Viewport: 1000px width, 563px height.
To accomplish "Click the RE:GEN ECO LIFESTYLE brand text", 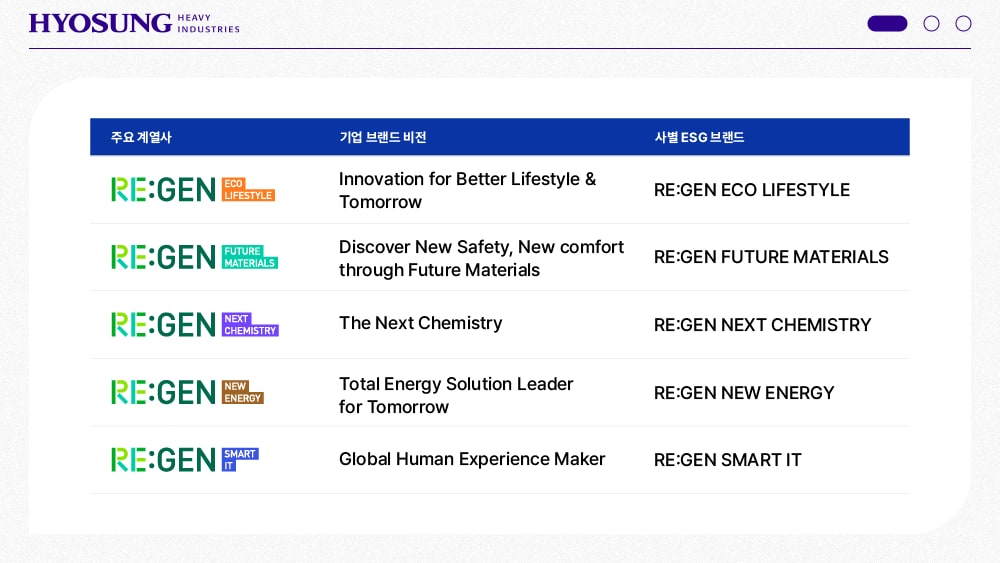I will pos(752,190).
